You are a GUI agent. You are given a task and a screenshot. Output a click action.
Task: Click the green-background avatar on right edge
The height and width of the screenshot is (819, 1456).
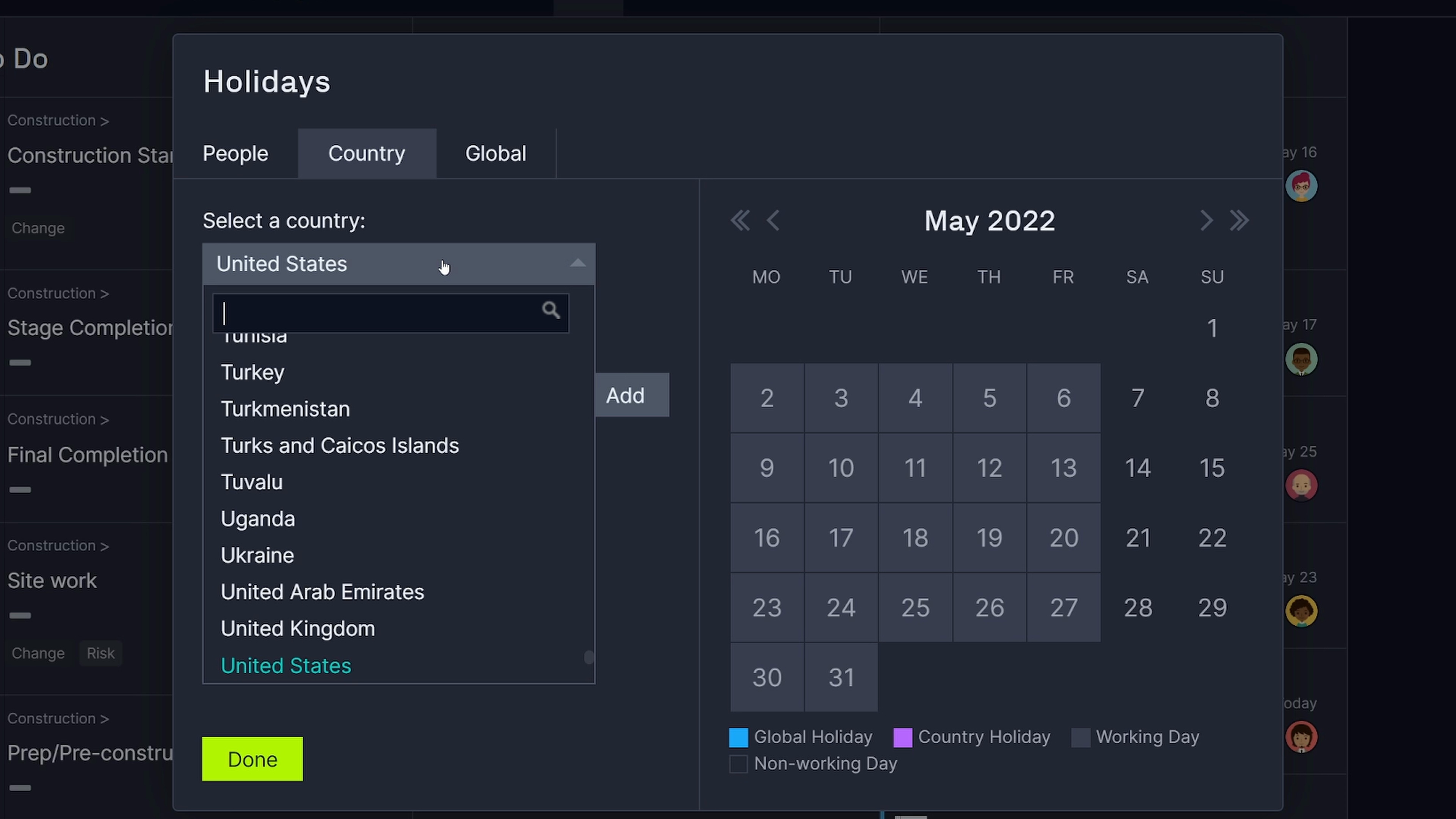click(x=1301, y=359)
